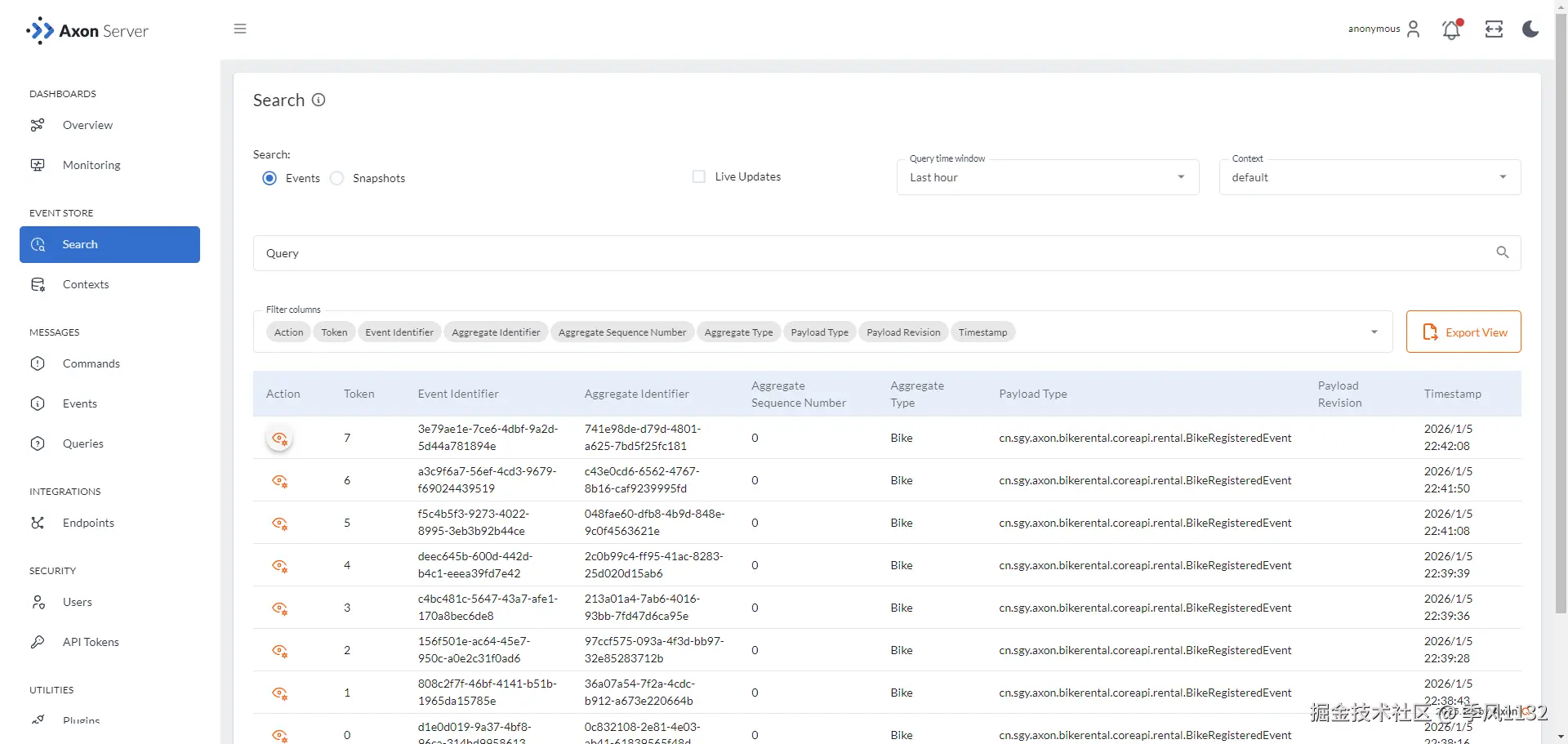The width and height of the screenshot is (1568, 744).
Task: Click the Token column header
Action: (359, 394)
